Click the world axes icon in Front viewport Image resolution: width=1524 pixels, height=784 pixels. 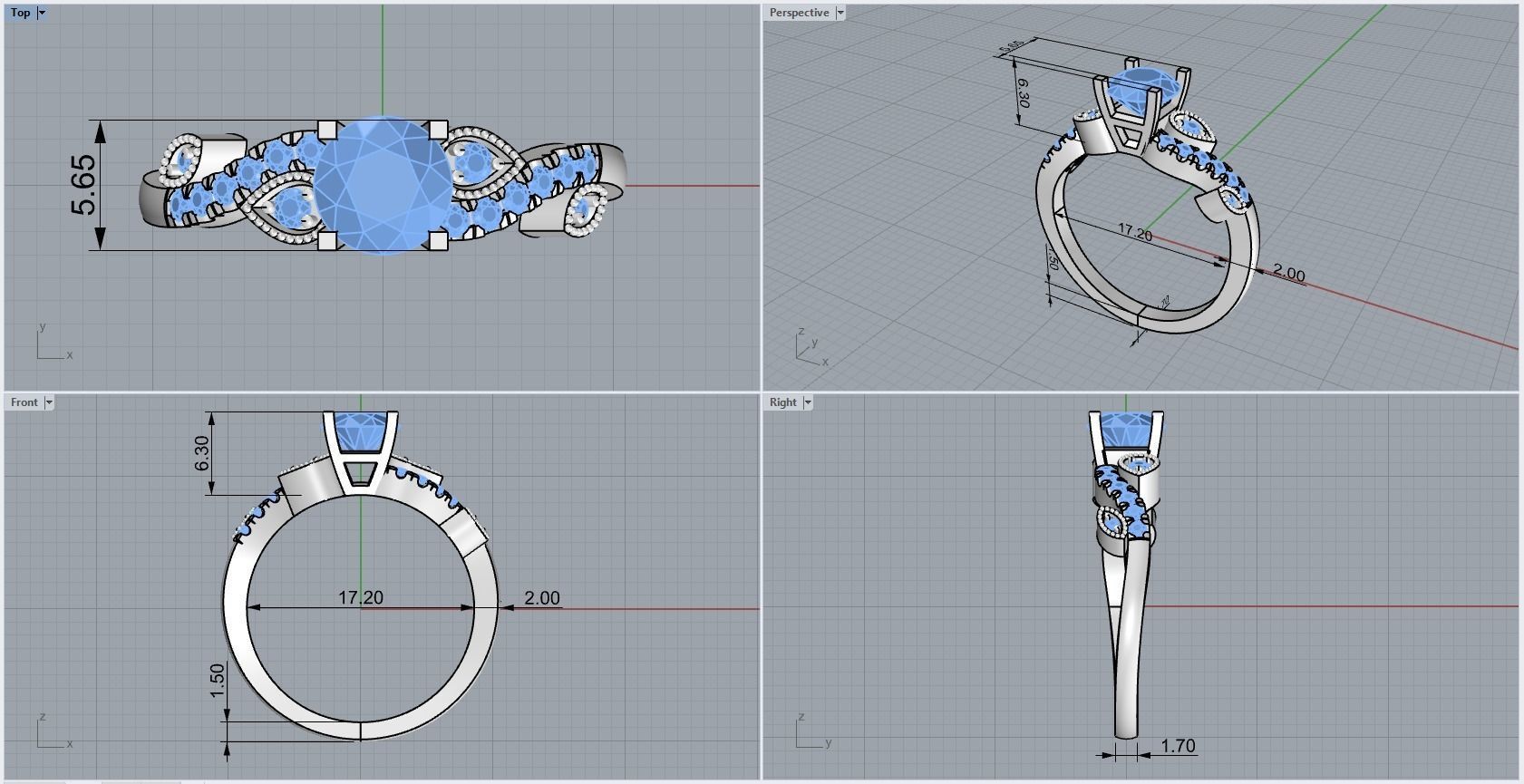click(x=53, y=731)
